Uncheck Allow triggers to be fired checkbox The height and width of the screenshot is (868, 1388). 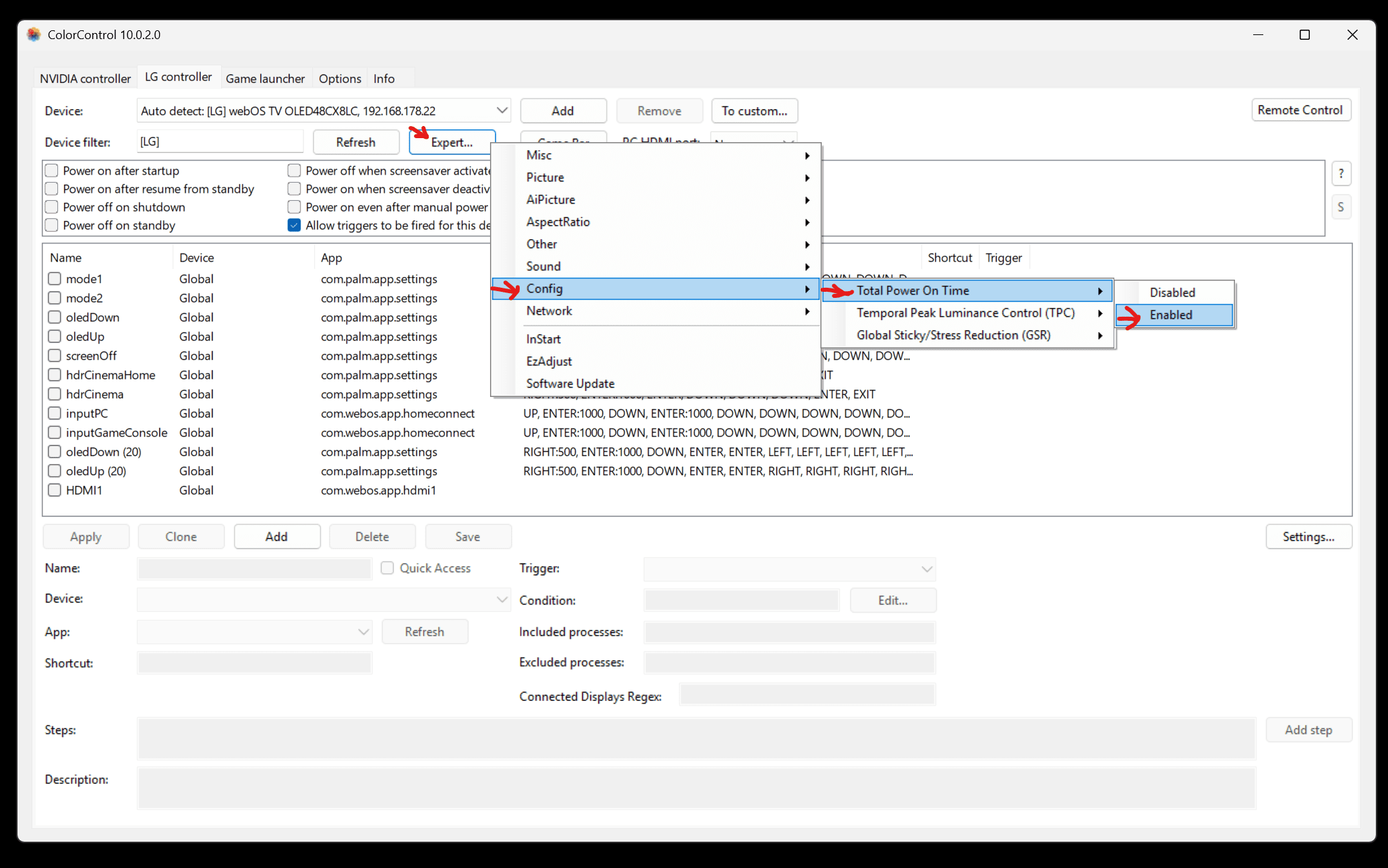point(294,225)
